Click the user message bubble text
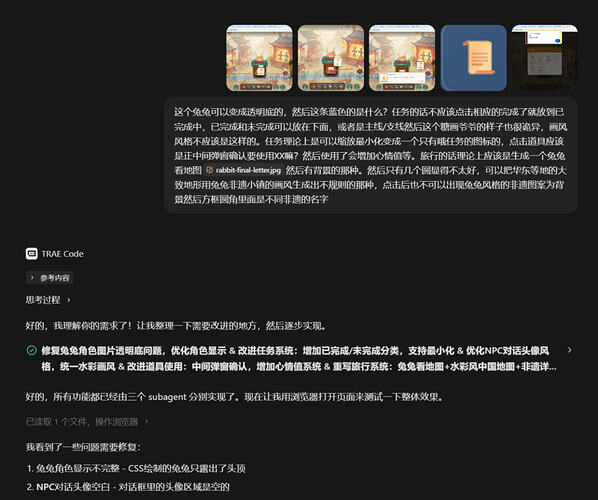Image resolution: width=598 pixels, height=500 pixels. (x=370, y=156)
